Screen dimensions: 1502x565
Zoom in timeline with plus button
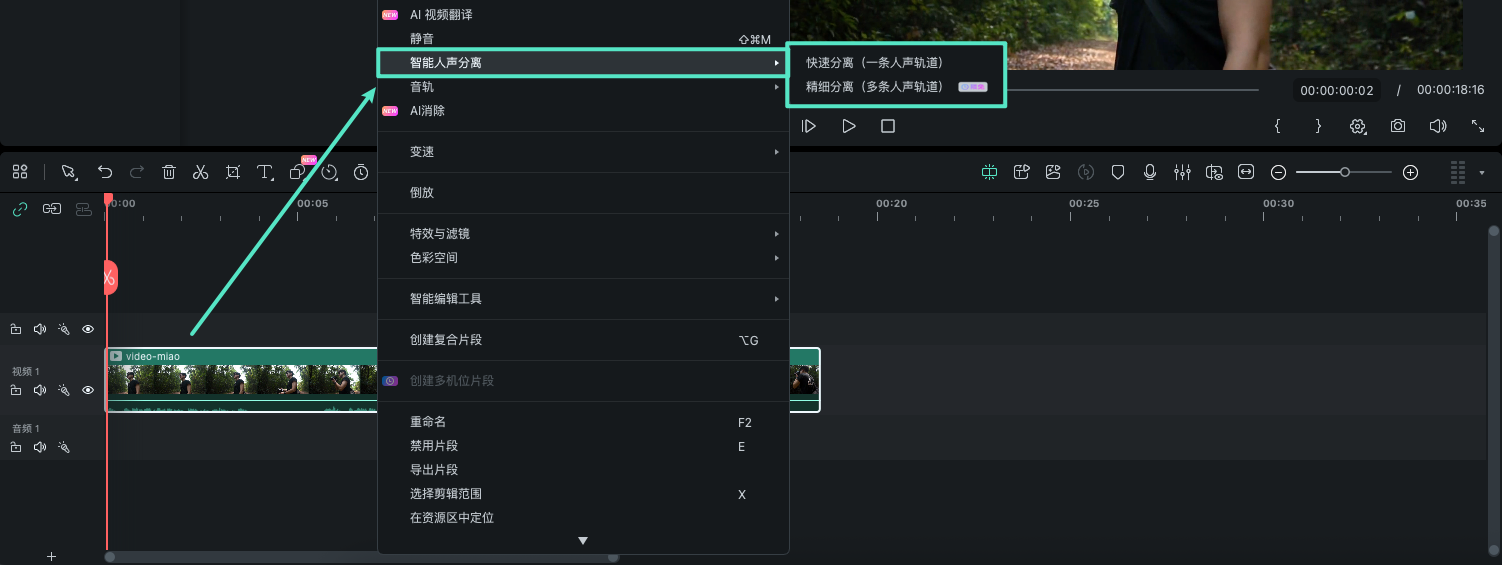click(x=1410, y=172)
